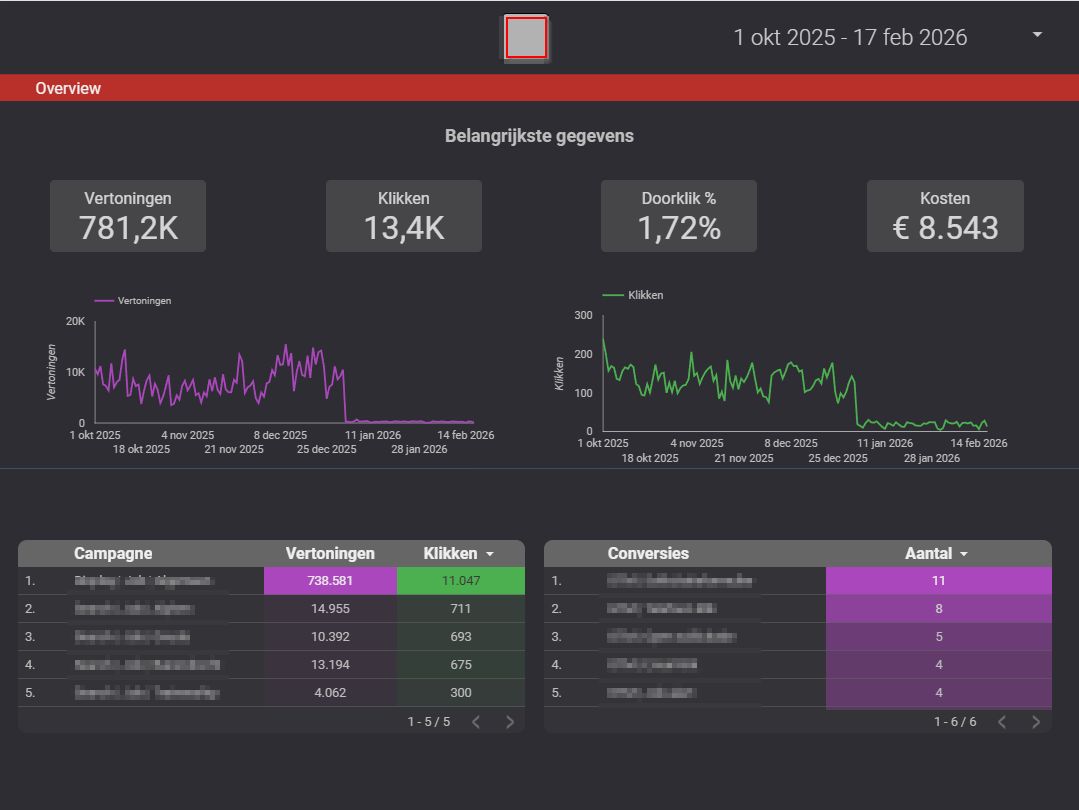The image size is (1079, 810).
Task: Select the purple 738.581 impressions cell
Action: [330, 580]
